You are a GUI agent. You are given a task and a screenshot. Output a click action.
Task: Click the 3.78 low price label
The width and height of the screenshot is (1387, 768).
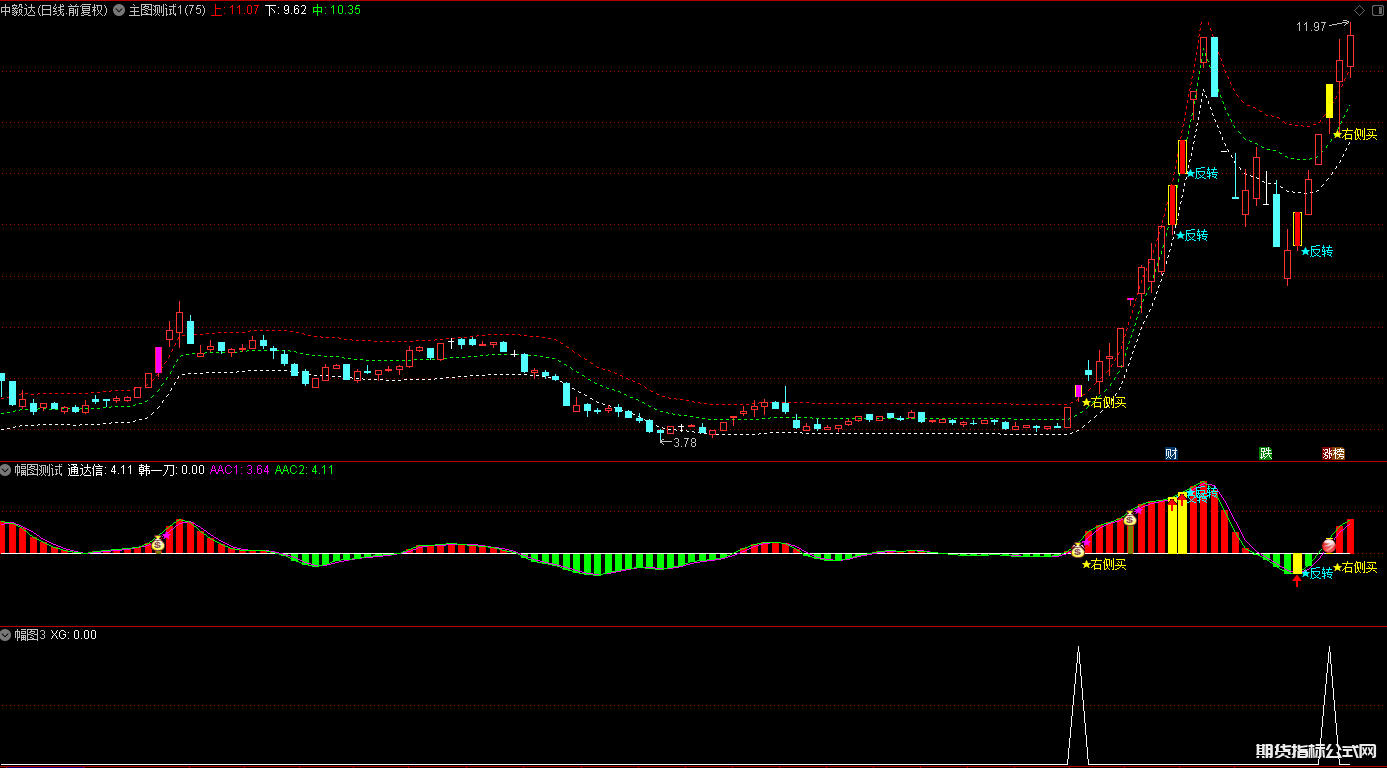[x=685, y=442]
